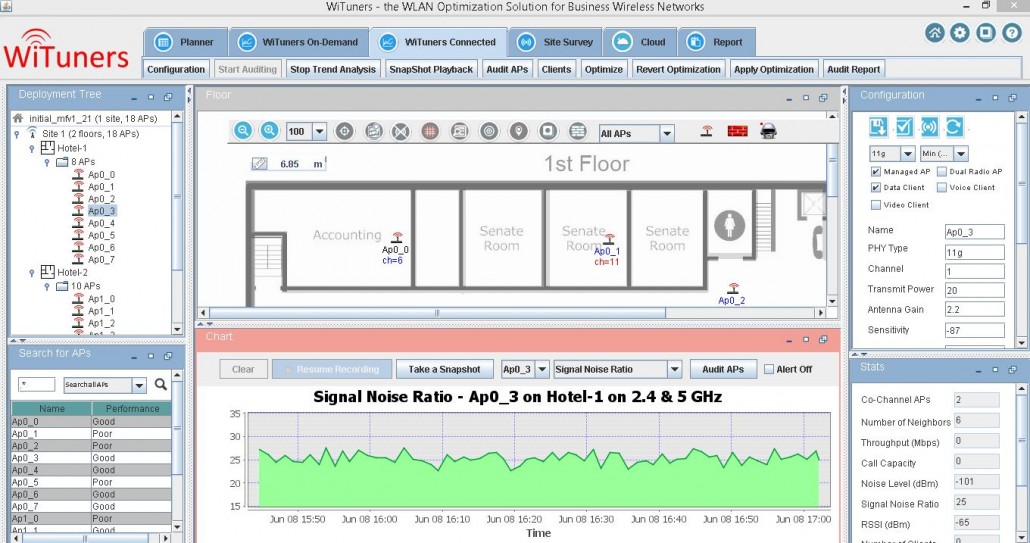Screen dimensions: 1030x543
Task: Click the Transmit Power value field
Action: 974,290
